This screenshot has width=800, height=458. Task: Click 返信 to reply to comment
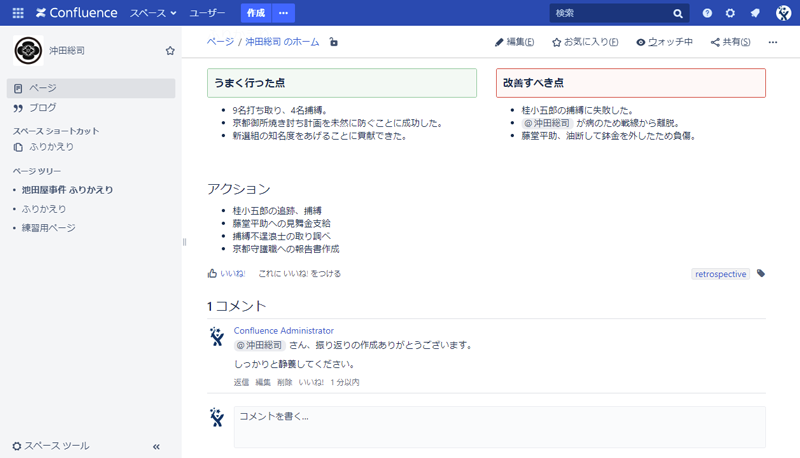241,383
